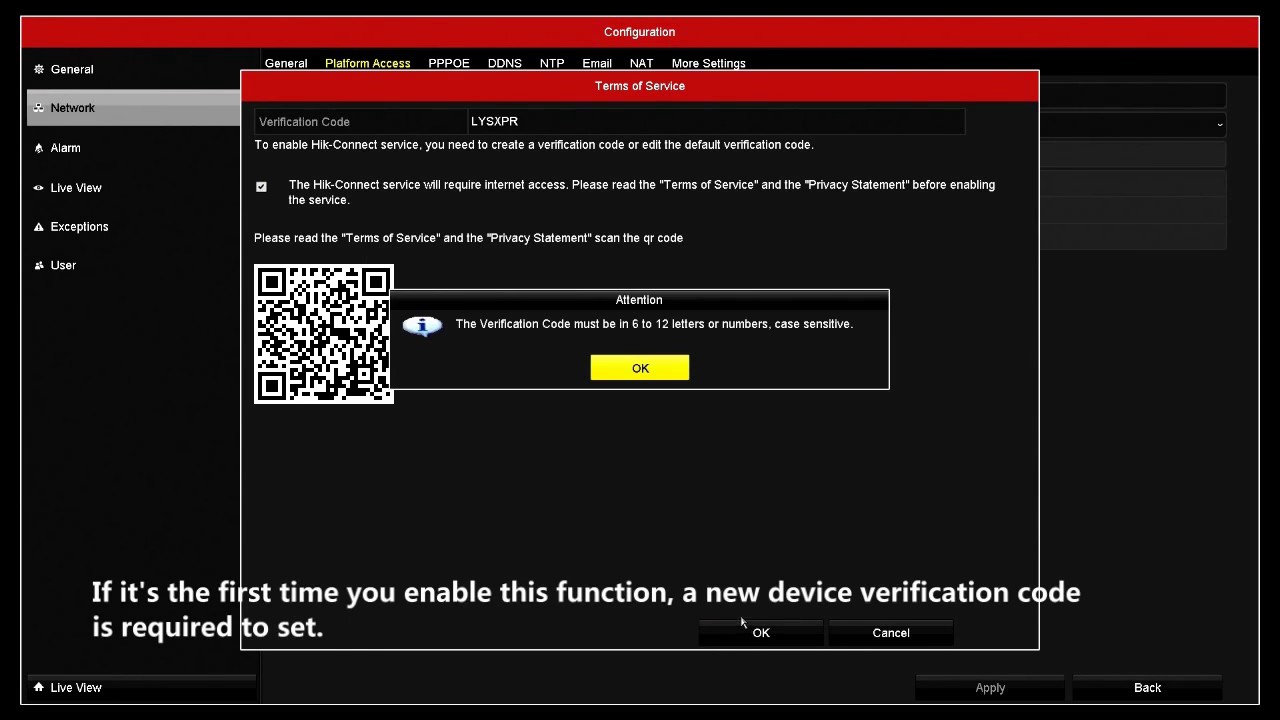Viewport: 1280px width, 720px height.
Task: Click the Network icon in sidebar
Action: click(x=39, y=108)
